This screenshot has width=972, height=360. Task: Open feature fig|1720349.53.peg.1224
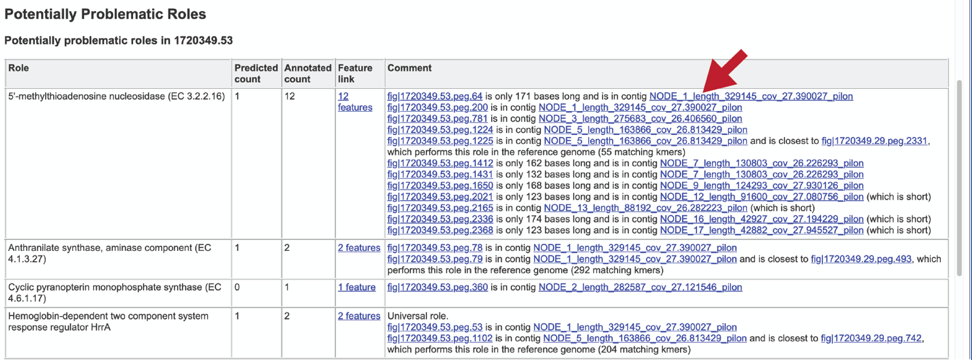(440, 130)
